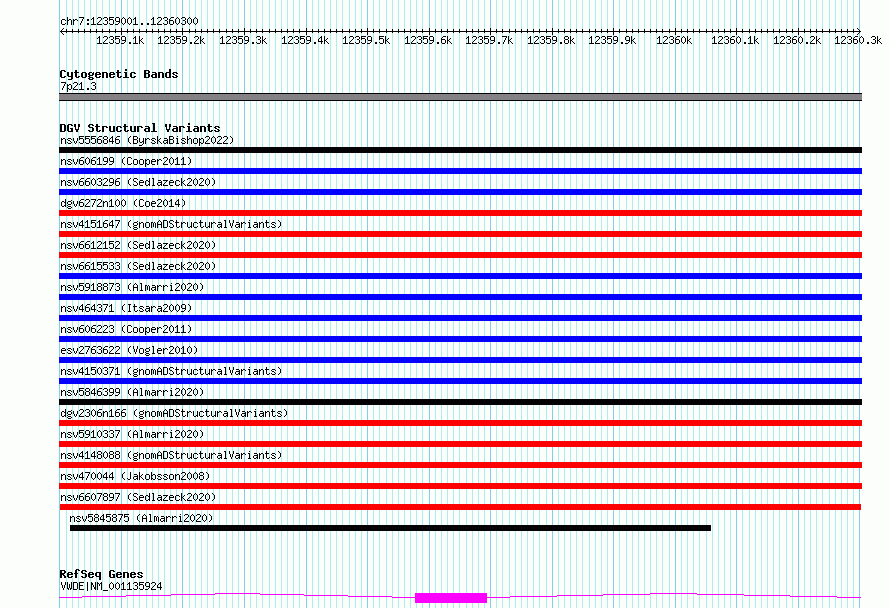Select the blue bar for nsv606223
This screenshot has height=608, width=890.
460,339
